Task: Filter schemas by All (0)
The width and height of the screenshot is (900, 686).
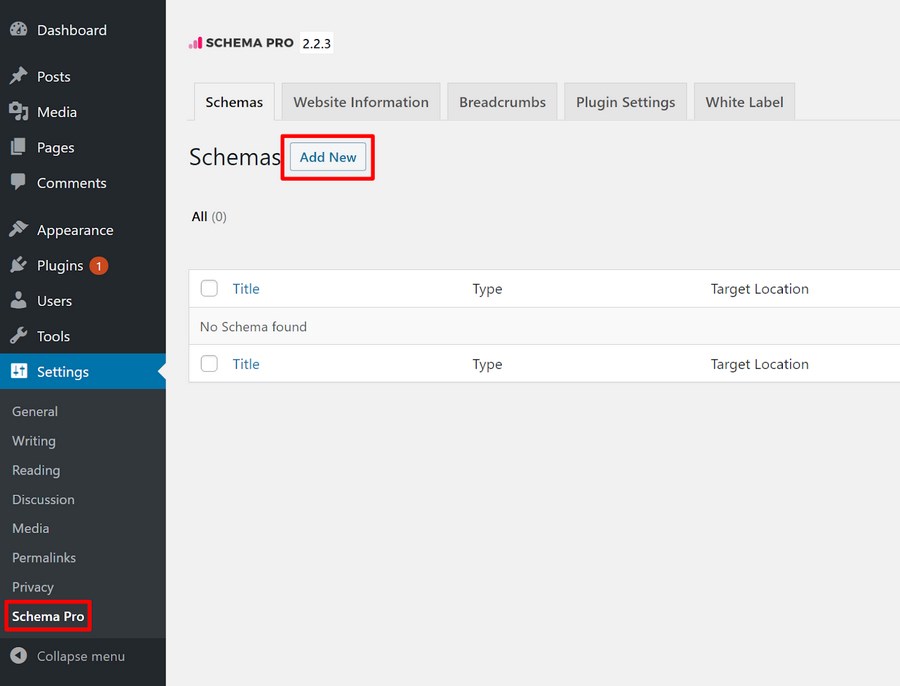Action: 209,216
